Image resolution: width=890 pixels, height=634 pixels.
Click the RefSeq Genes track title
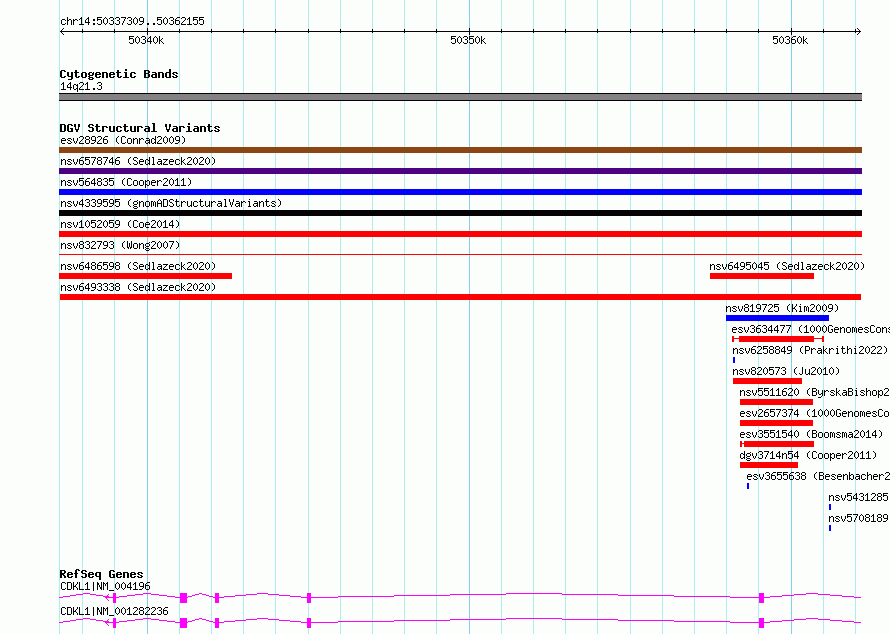pos(101,574)
